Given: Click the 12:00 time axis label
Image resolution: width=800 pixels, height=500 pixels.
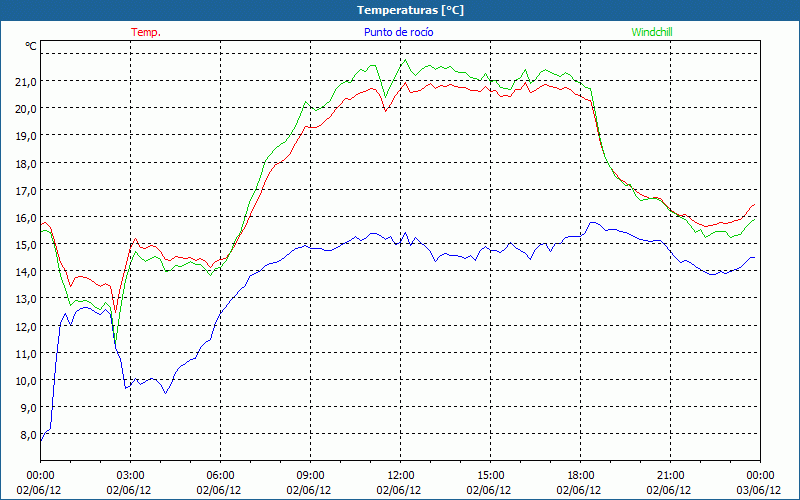Looking at the screenshot, I should (x=401, y=476).
